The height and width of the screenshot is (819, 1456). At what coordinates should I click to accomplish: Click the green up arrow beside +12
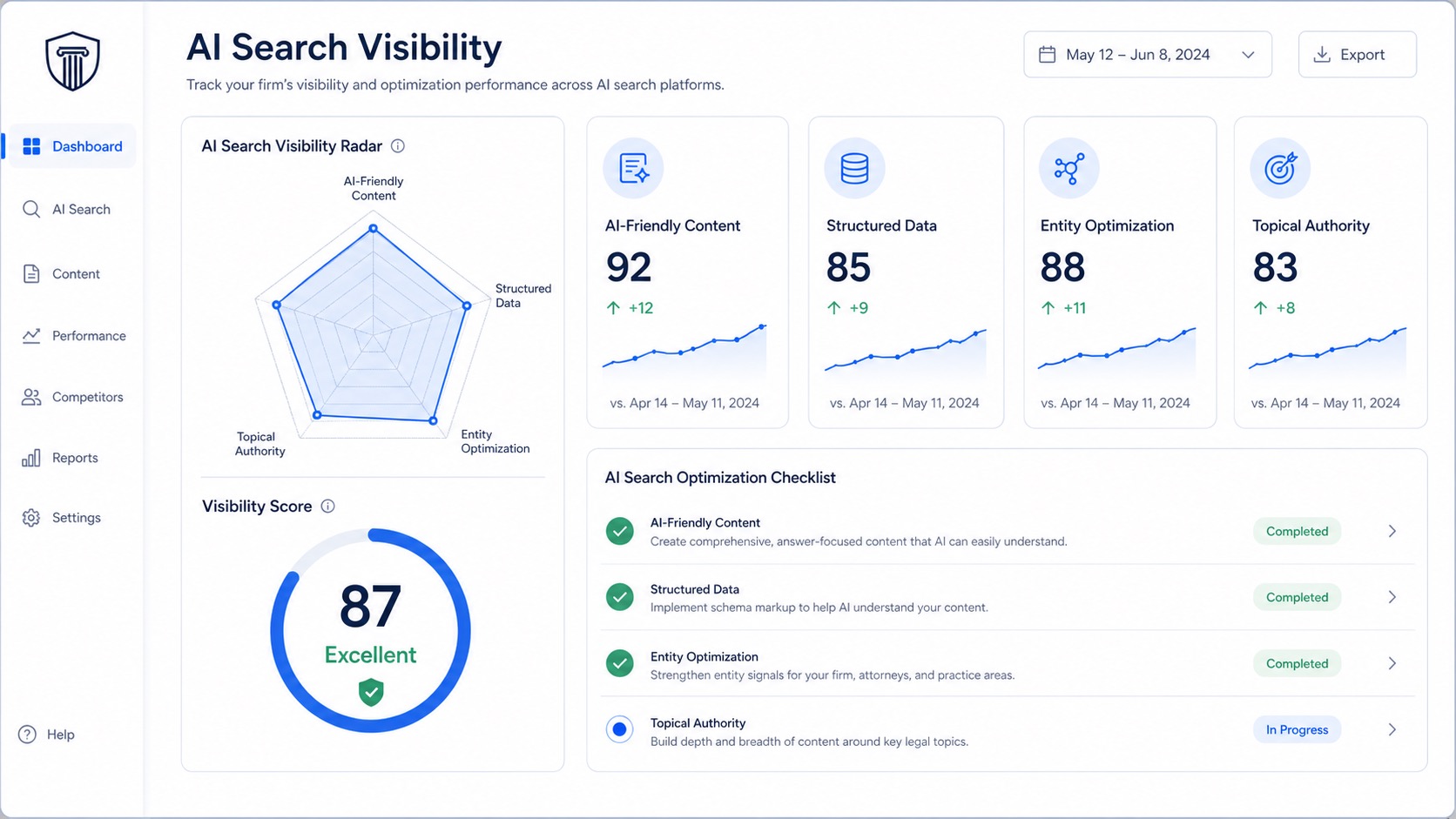pyautogui.click(x=613, y=308)
